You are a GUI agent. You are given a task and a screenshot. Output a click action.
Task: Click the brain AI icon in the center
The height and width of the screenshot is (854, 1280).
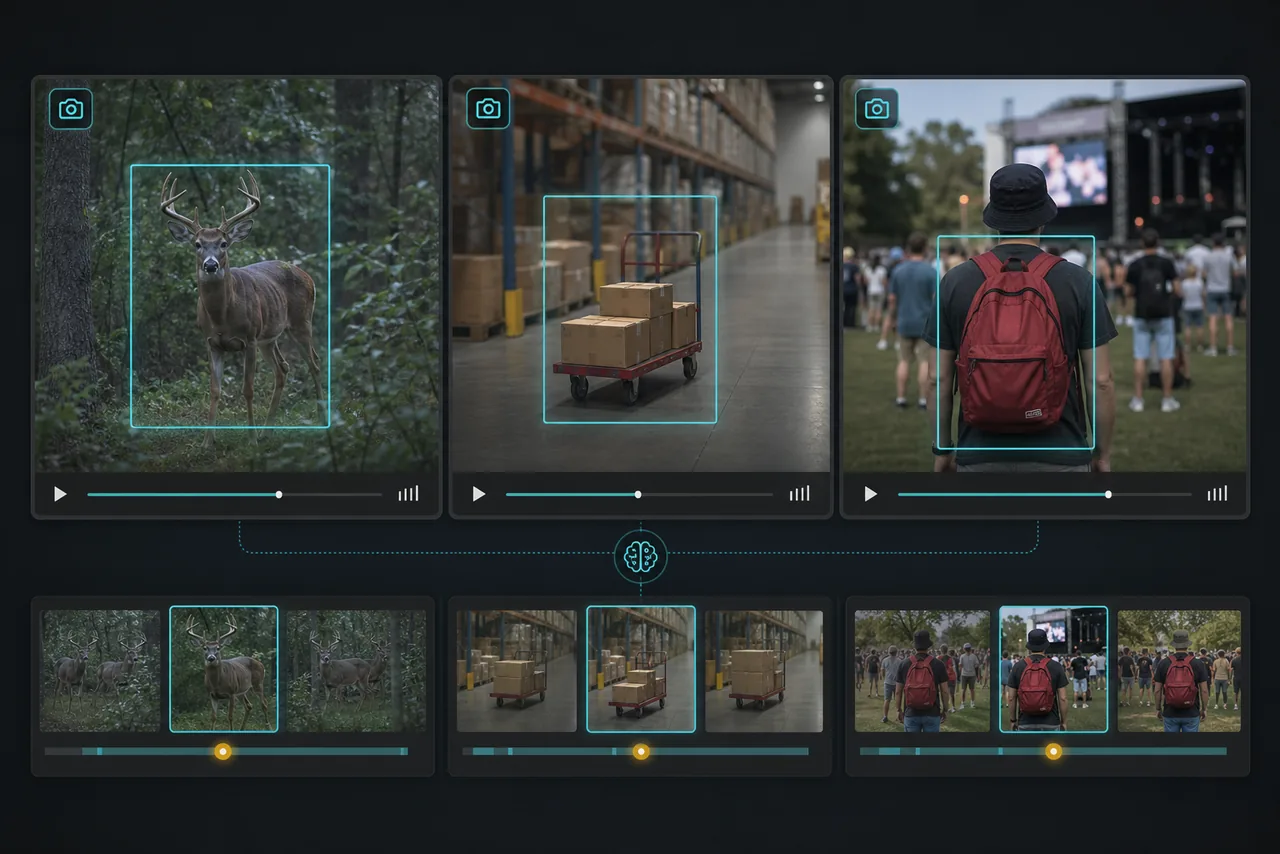click(640, 557)
